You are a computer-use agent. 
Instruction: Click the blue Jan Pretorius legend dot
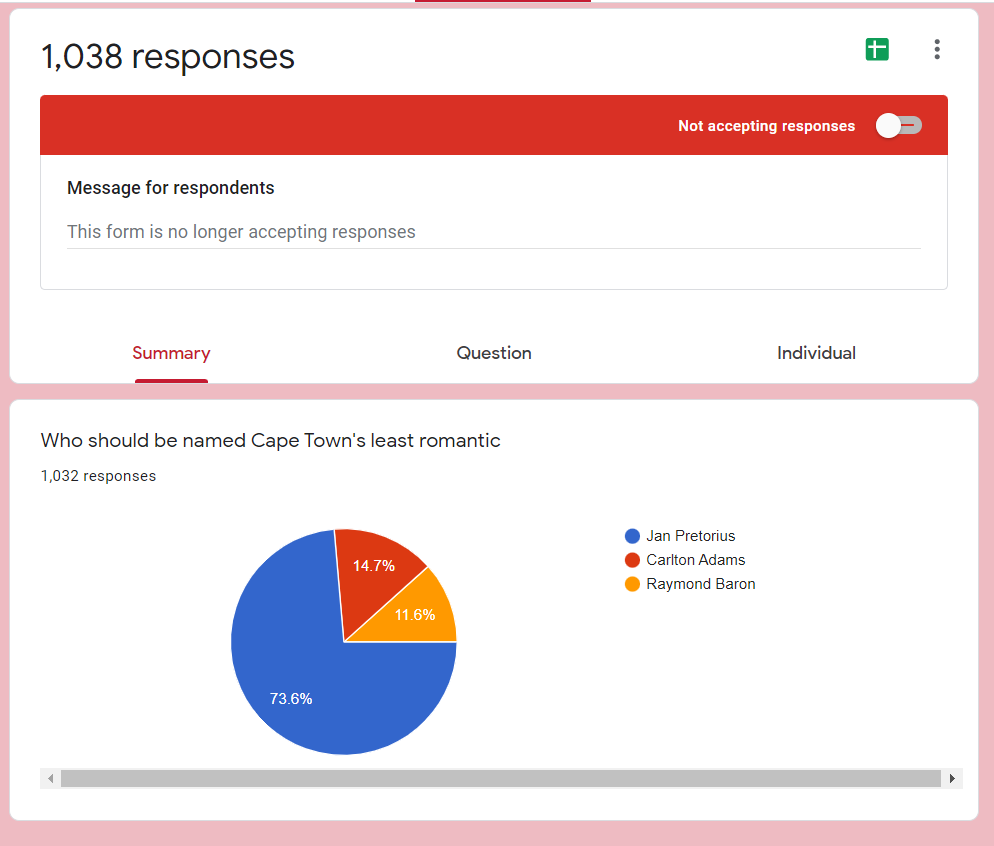pos(632,536)
